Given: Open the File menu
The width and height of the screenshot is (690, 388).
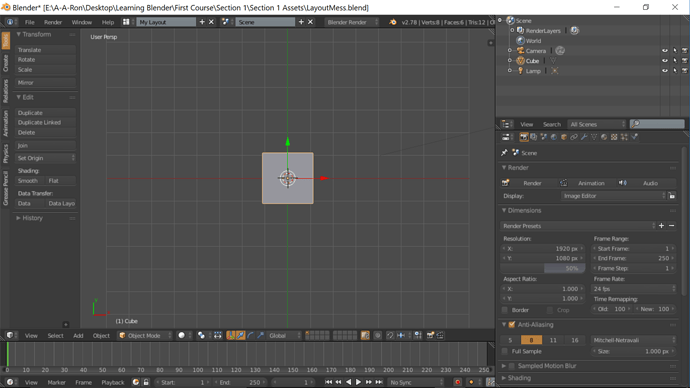Looking at the screenshot, I should tap(29, 22).
